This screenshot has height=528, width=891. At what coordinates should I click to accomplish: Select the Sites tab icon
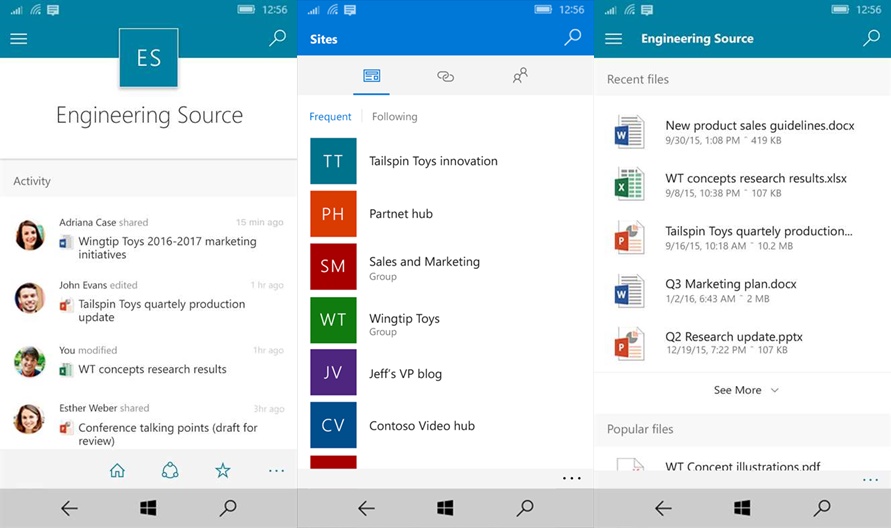[x=372, y=76]
